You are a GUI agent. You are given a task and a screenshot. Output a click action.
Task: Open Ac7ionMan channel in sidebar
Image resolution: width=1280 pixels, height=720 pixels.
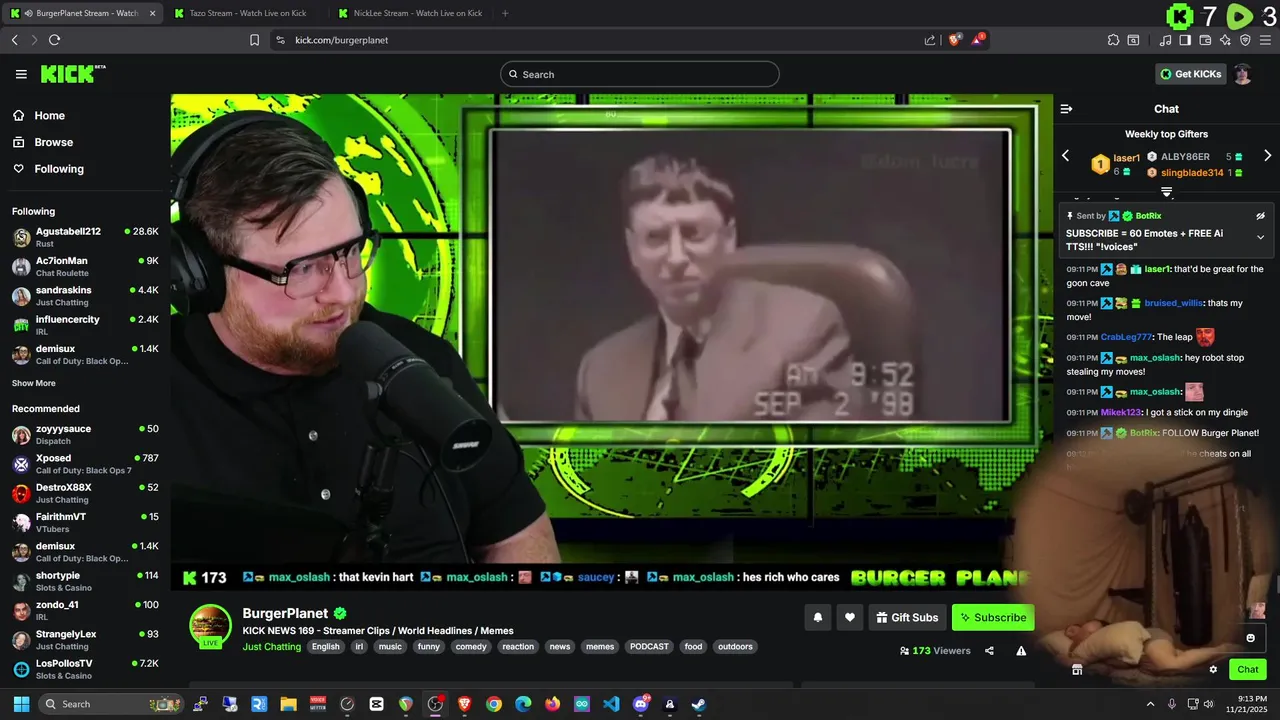pyautogui.click(x=85, y=266)
